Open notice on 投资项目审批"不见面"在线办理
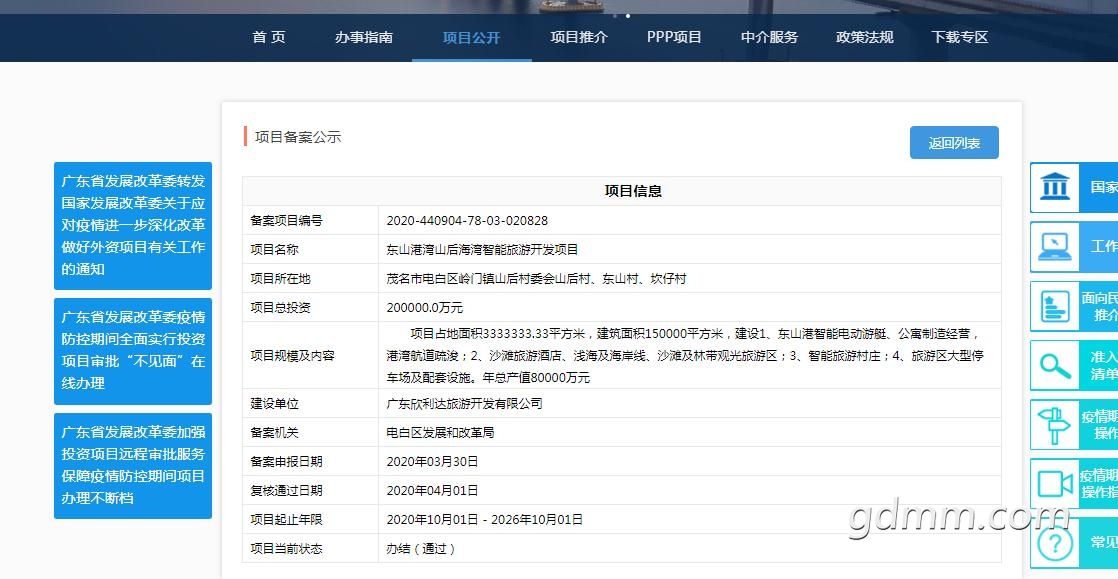This screenshot has width=1118, height=579. coord(133,350)
